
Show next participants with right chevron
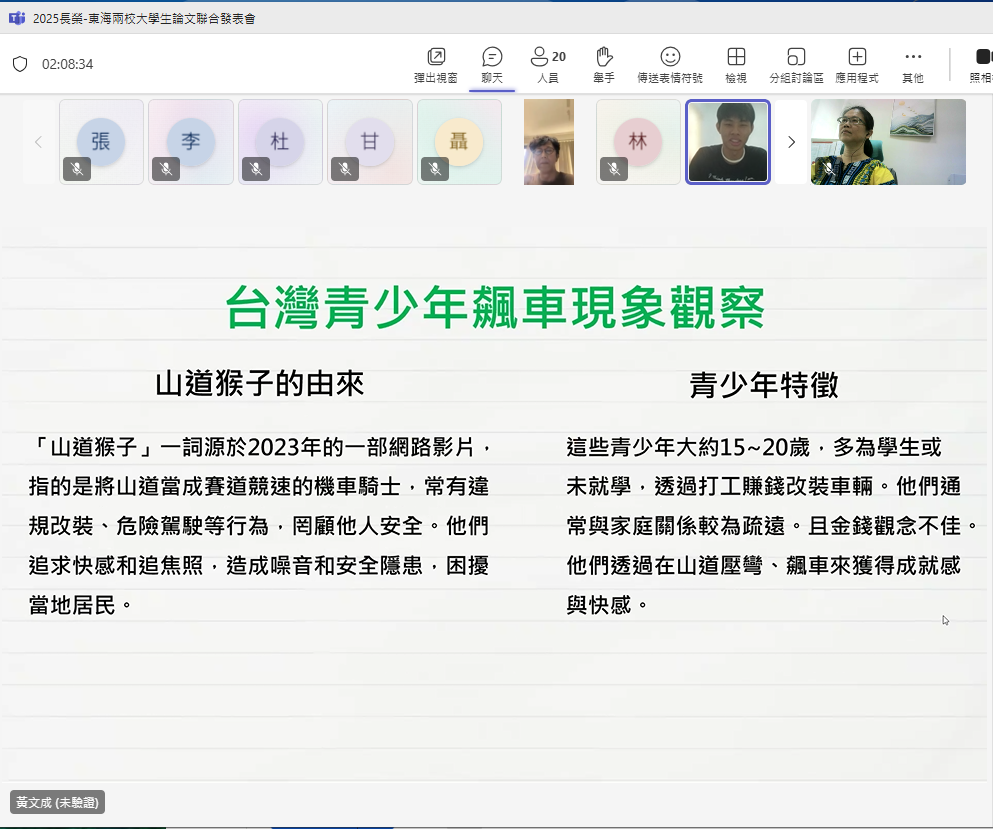[x=791, y=142]
